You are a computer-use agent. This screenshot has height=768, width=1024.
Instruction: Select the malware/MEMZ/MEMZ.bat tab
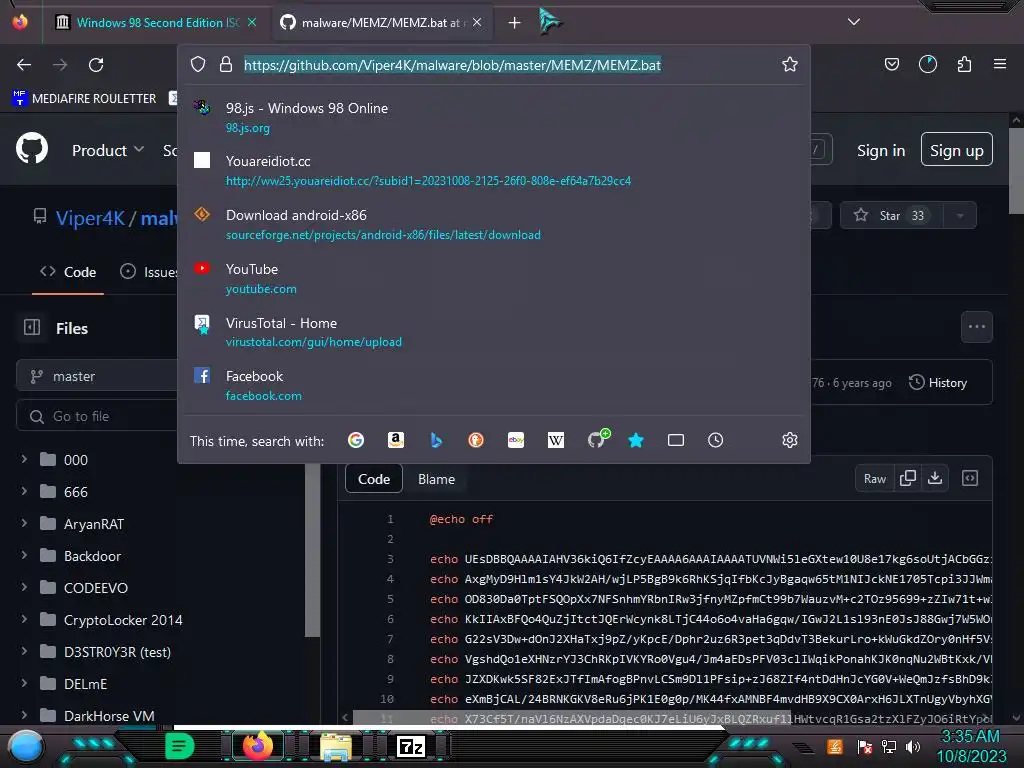[x=381, y=22]
